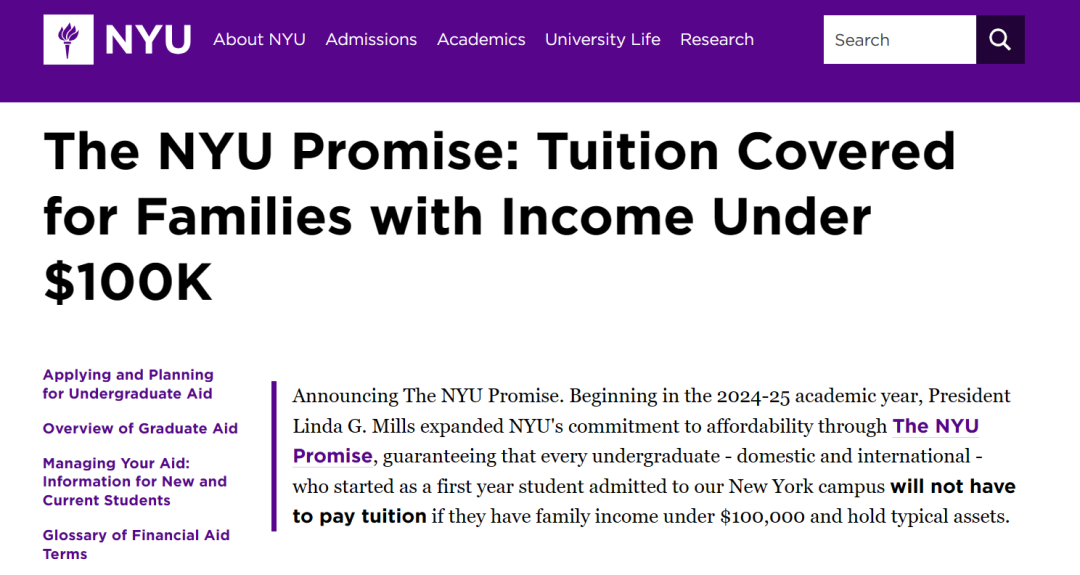Go to the Academics section
Viewport: 1080px width, 575px height.
481,40
